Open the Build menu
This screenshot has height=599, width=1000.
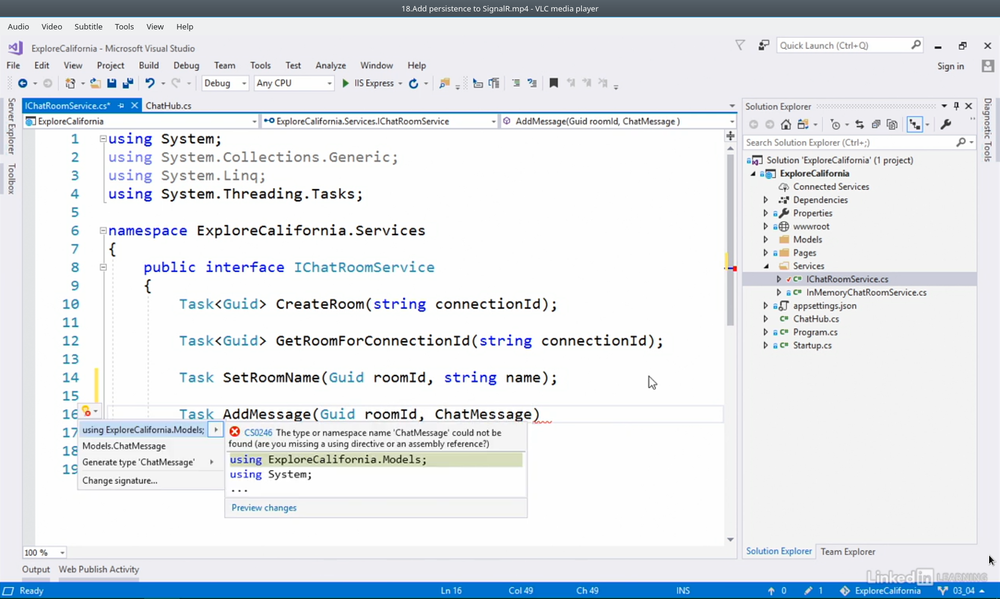(149, 65)
